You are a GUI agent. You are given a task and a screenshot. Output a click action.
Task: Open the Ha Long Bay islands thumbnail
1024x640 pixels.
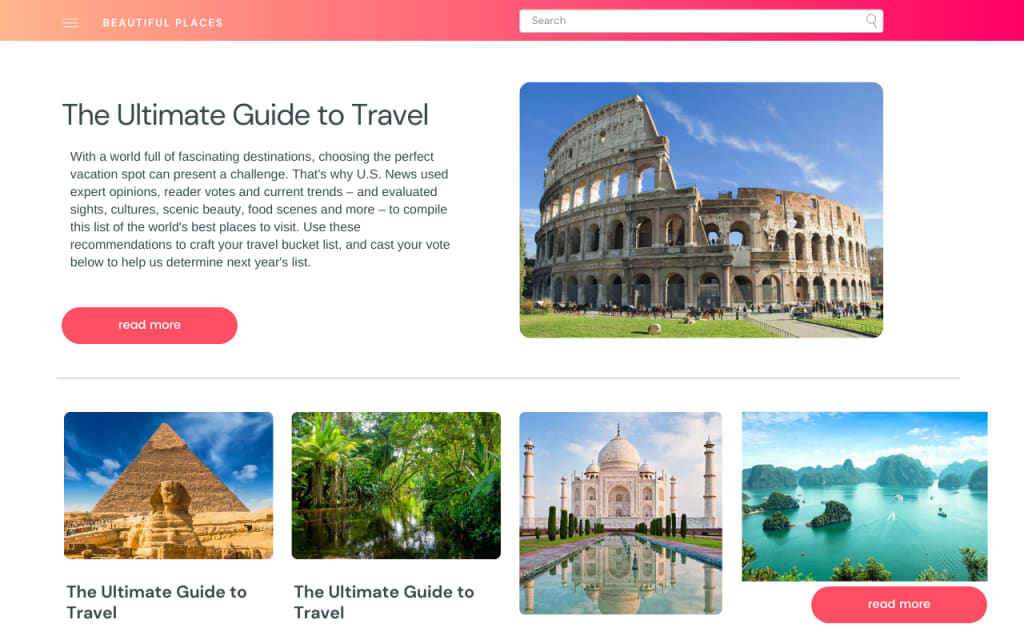(x=865, y=496)
